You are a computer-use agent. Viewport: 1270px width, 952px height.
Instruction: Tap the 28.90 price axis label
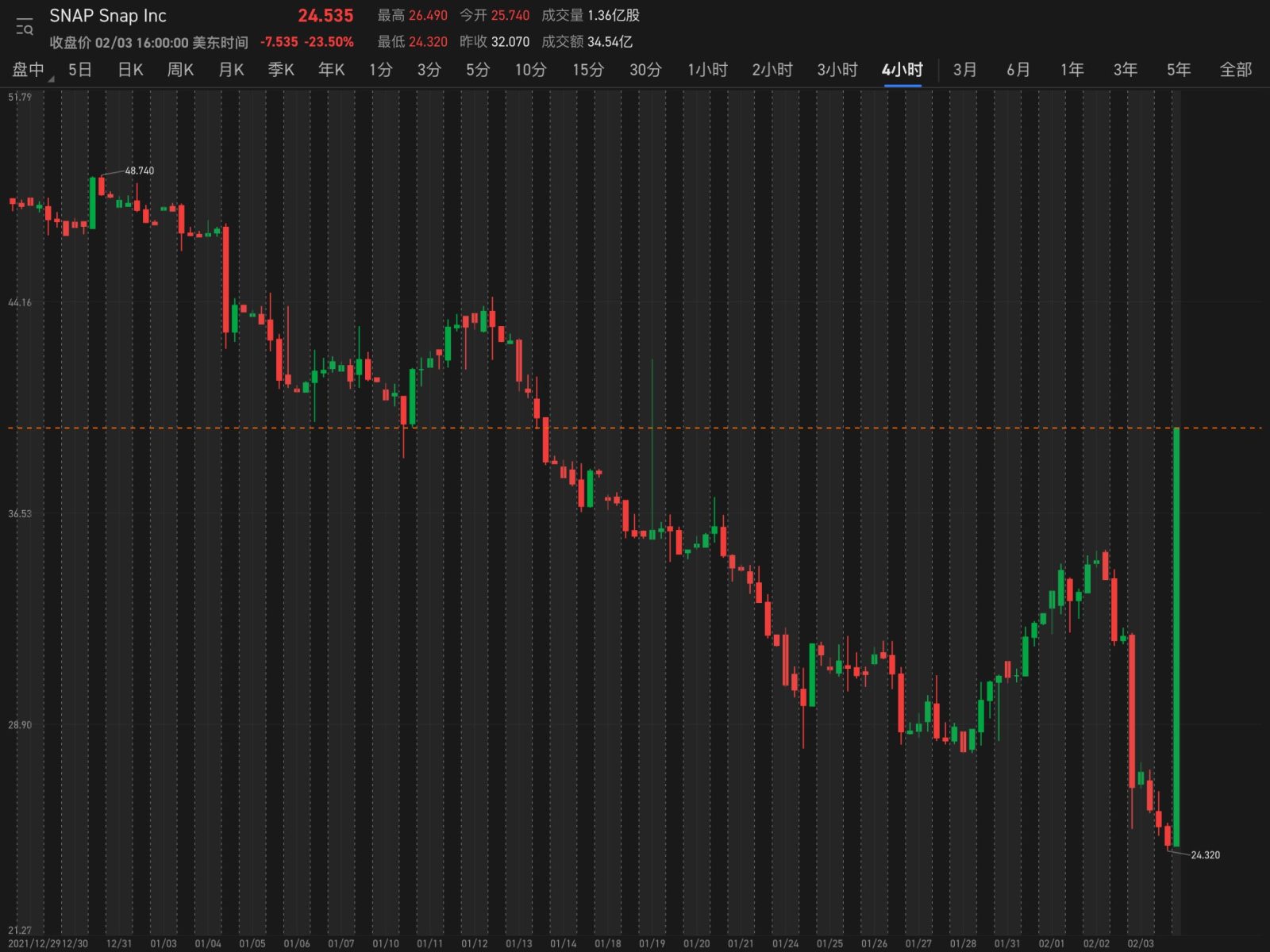[20, 725]
